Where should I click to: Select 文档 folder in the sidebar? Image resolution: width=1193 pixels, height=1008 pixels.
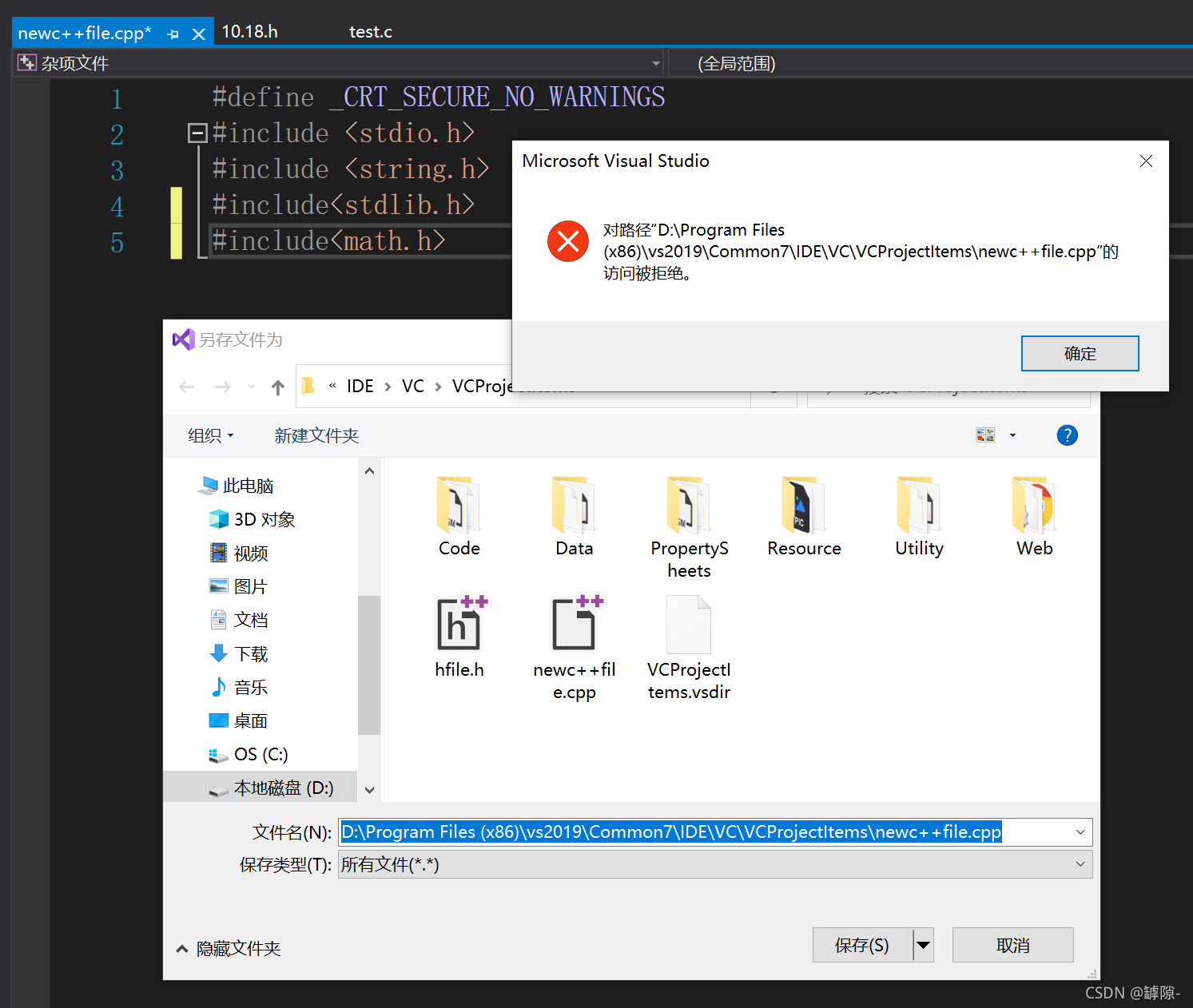coord(239,620)
